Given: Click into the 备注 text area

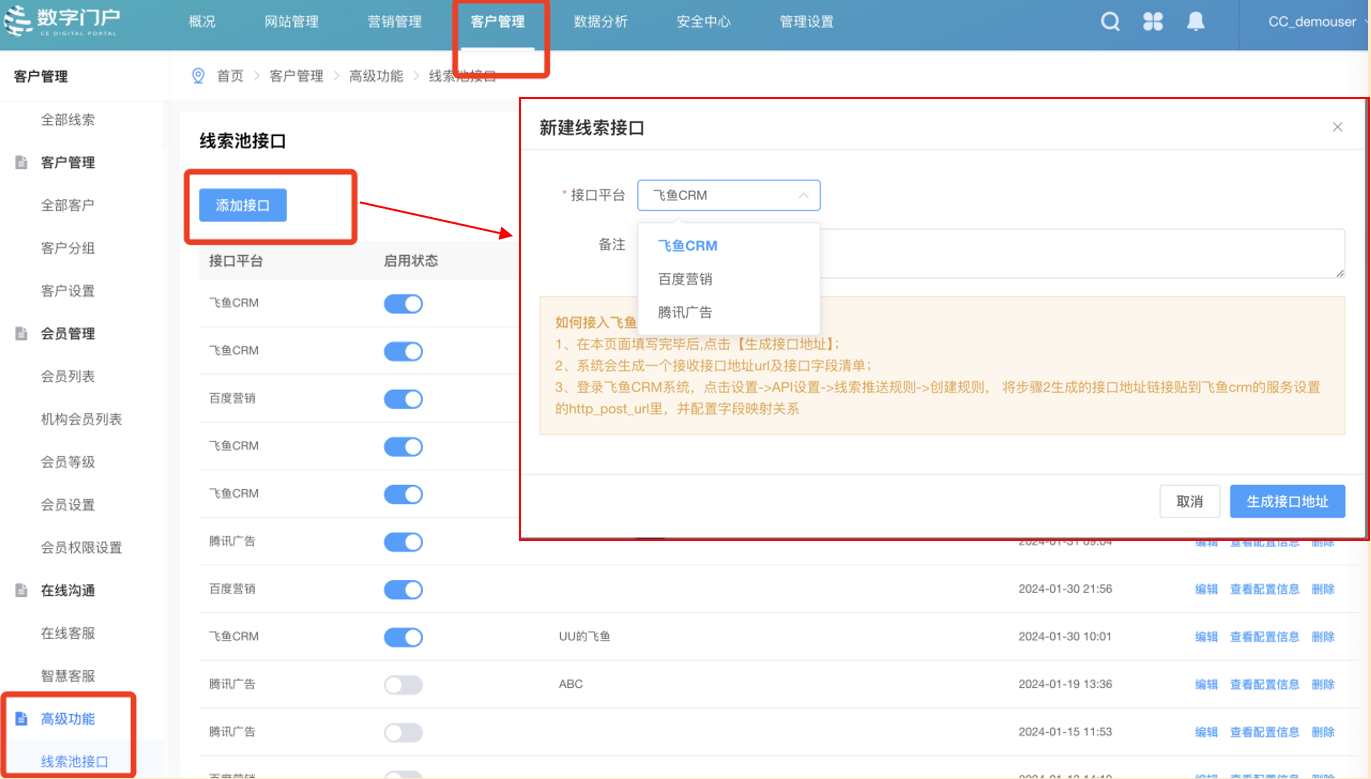Looking at the screenshot, I should coord(991,253).
